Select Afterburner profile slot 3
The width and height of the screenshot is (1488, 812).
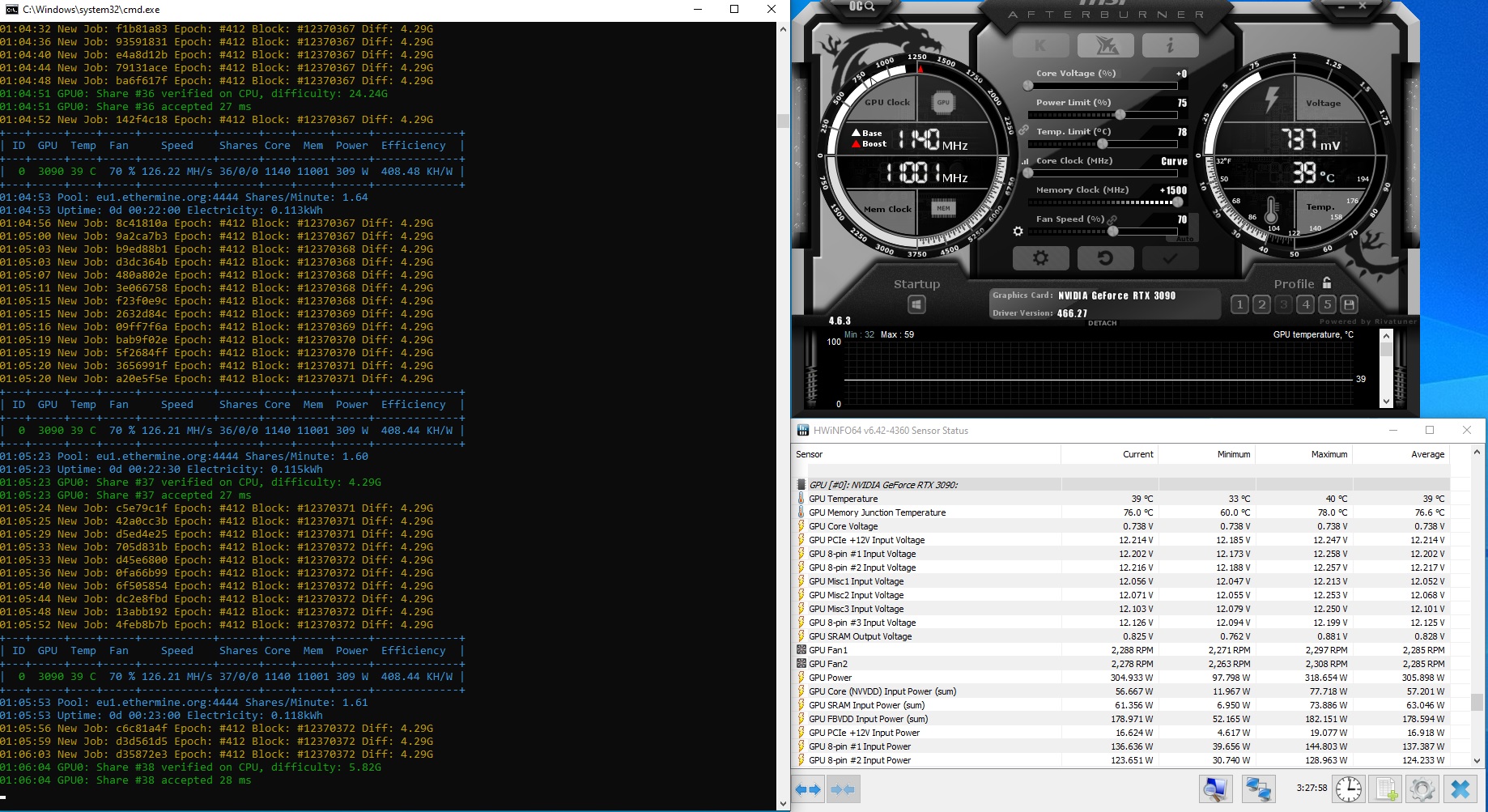point(1283,304)
